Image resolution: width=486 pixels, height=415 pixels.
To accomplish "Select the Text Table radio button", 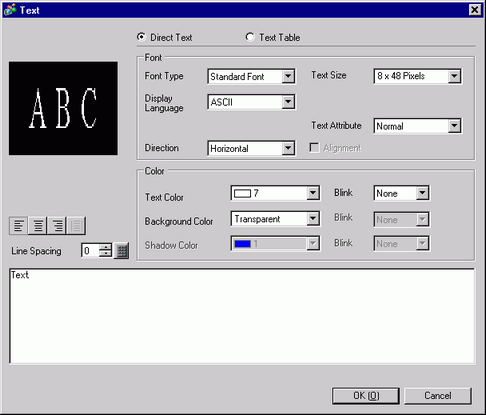I will 250,37.
